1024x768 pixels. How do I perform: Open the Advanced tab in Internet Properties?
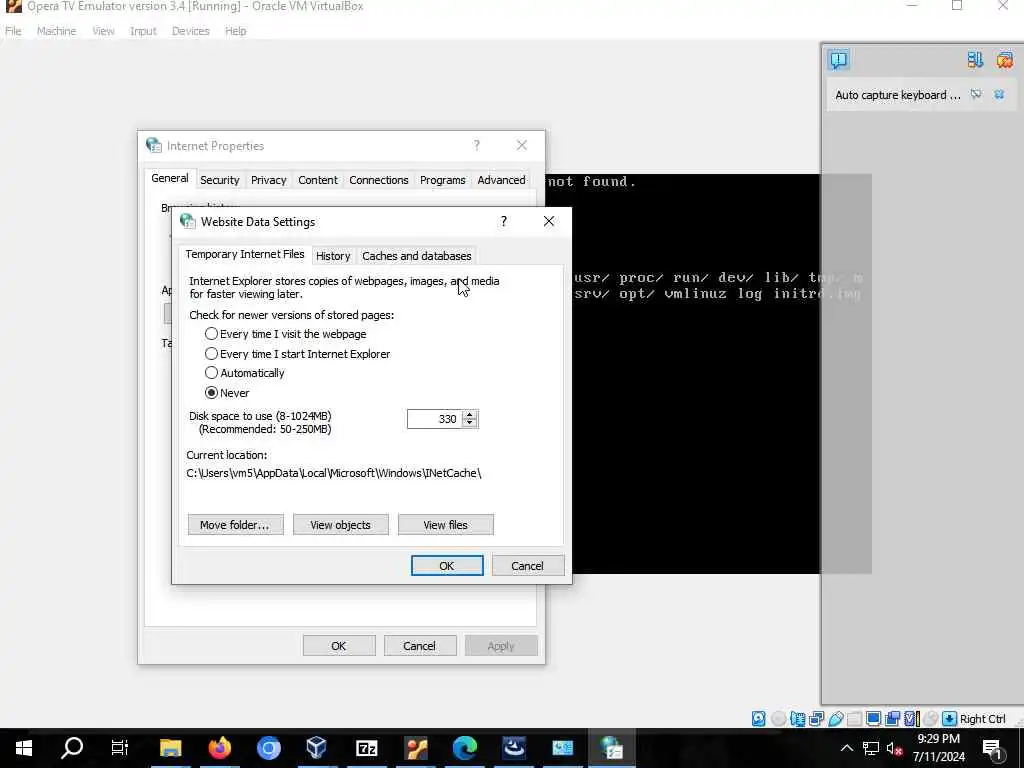(501, 180)
